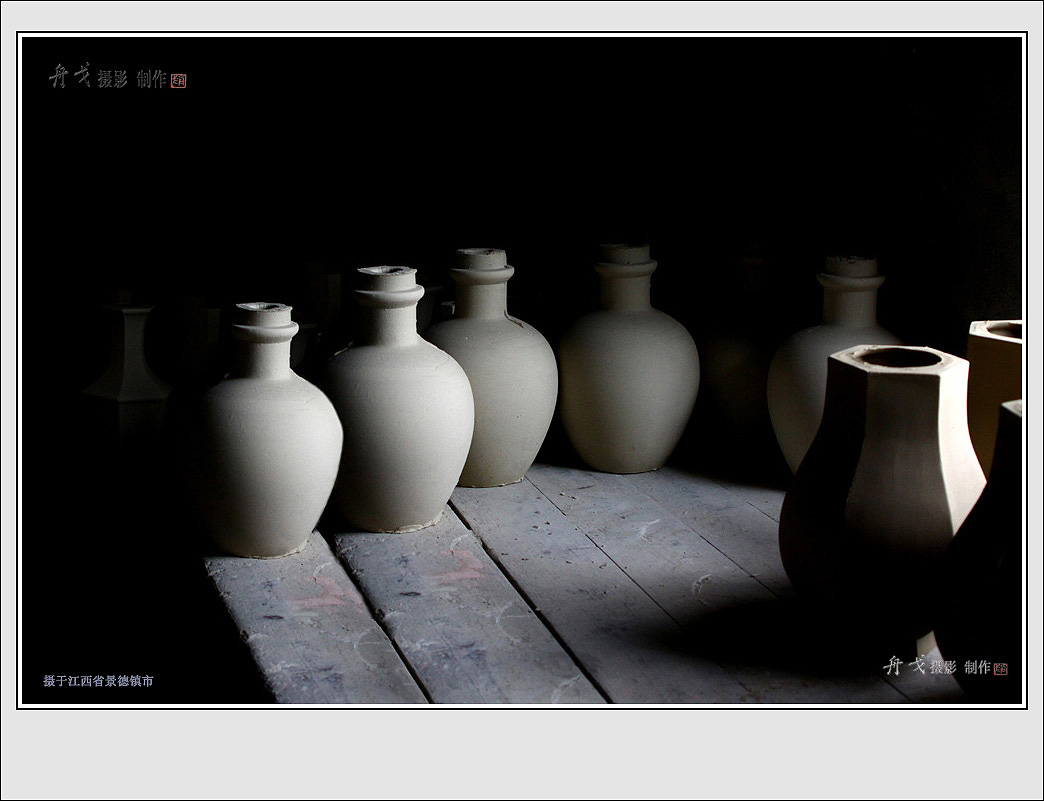Click the caption '摄于江西省景德镇市'
Image resolution: width=1044 pixels, height=801 pixels.
98,681
